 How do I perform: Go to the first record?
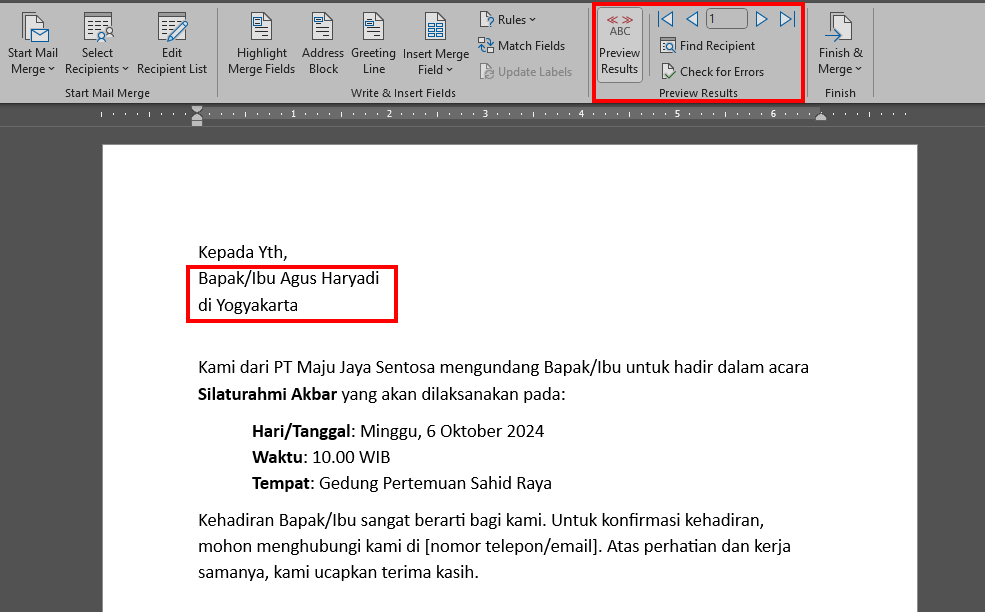coord(664,18)
